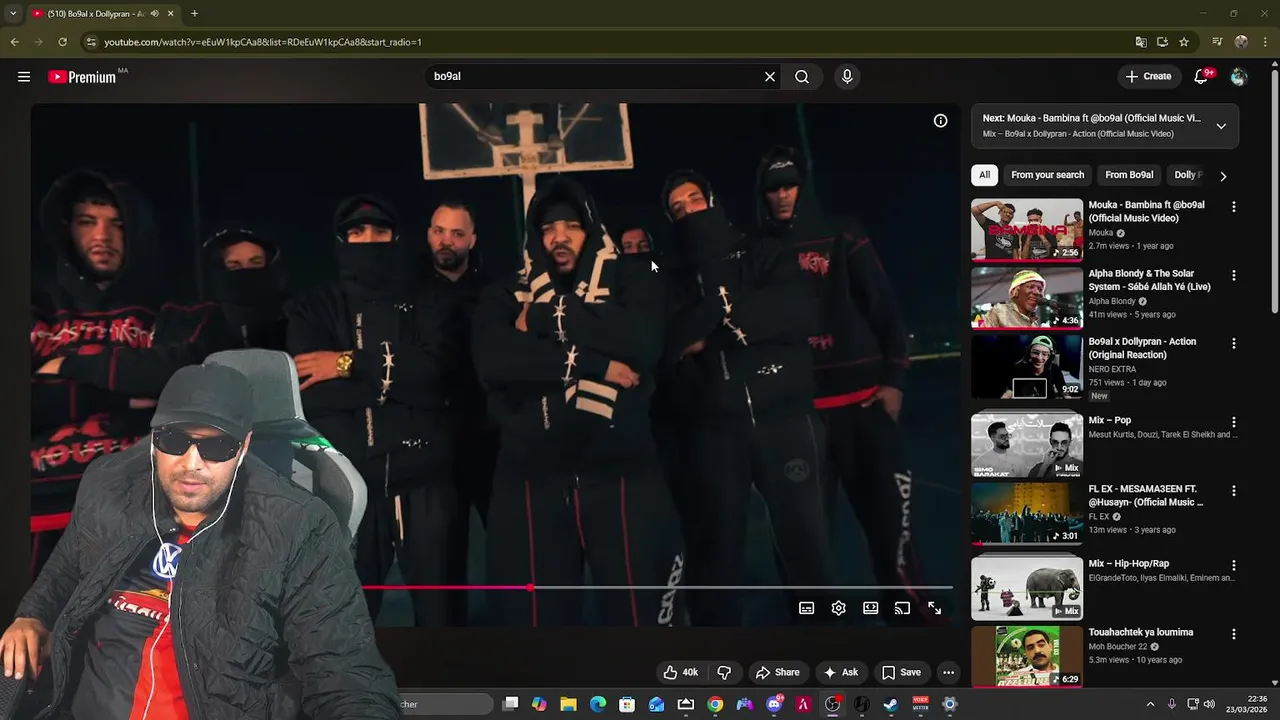Click the Next Mouka Bambina header text
1280x720 pixels.
[1092, 118]
